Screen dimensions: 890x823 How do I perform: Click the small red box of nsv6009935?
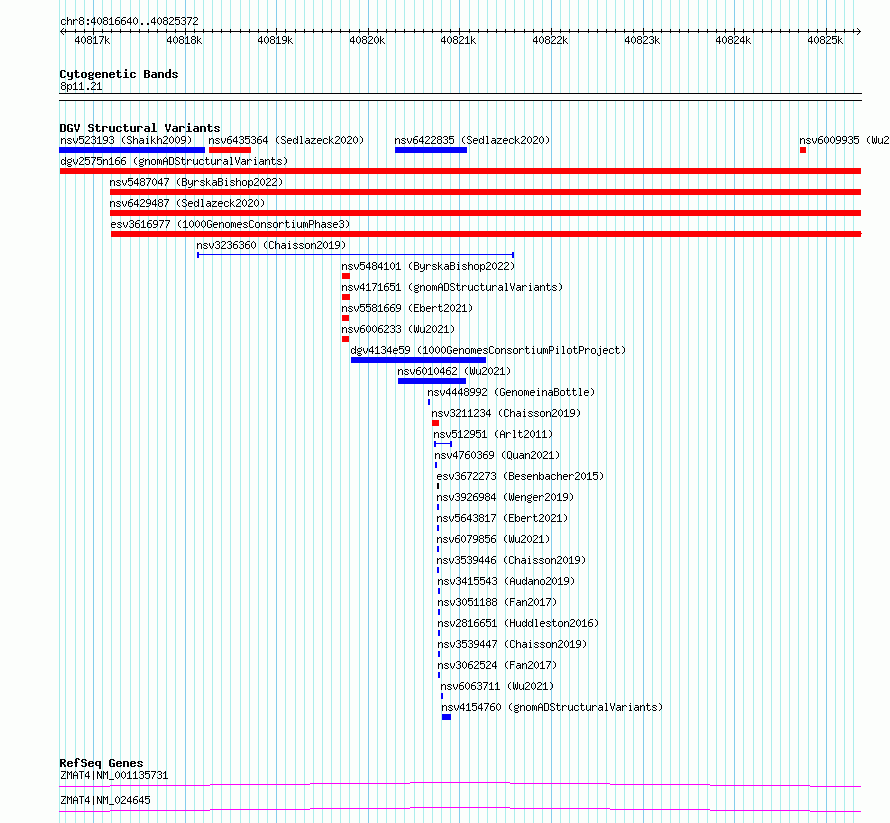click(803, 150)
